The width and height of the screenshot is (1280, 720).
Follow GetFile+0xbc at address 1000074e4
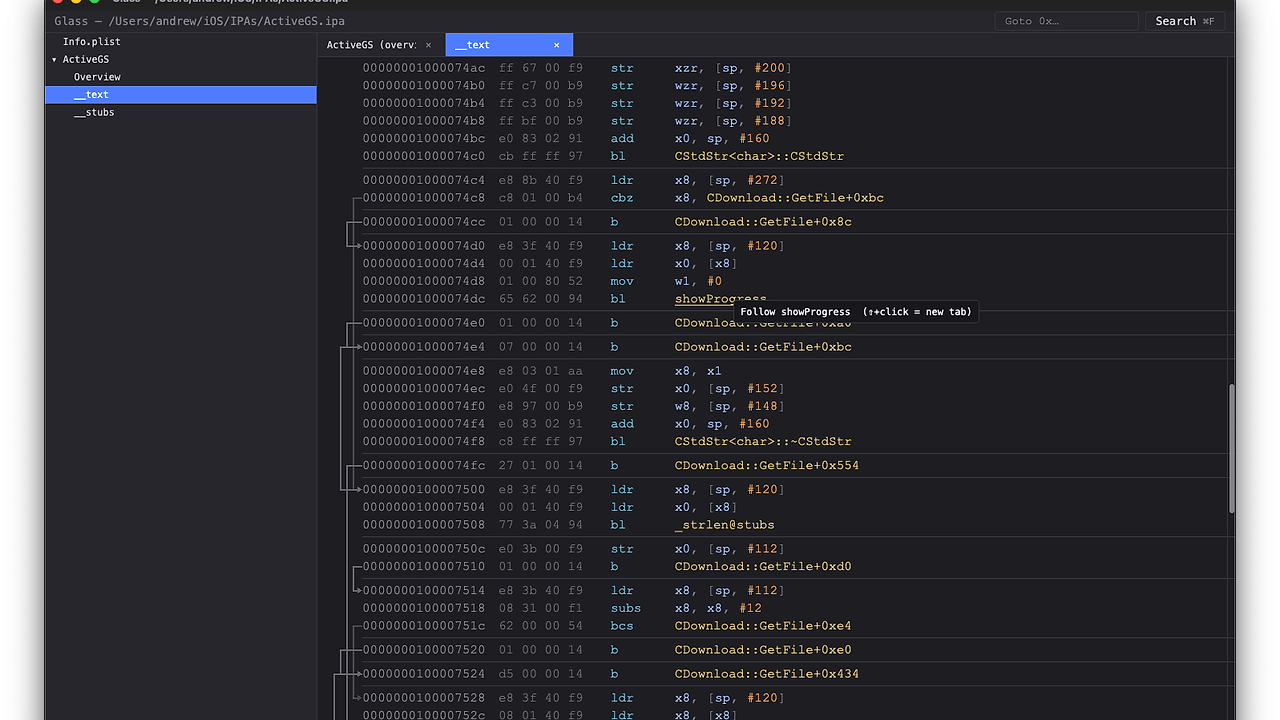pos(763,347)
